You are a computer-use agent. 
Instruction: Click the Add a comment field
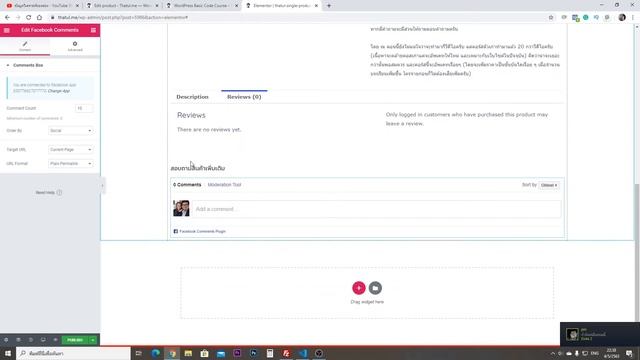pos(377,209)
